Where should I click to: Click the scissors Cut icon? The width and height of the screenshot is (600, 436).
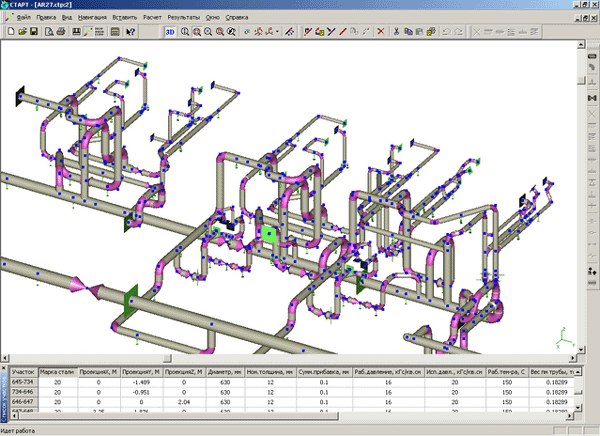click(x=396, y=32)
